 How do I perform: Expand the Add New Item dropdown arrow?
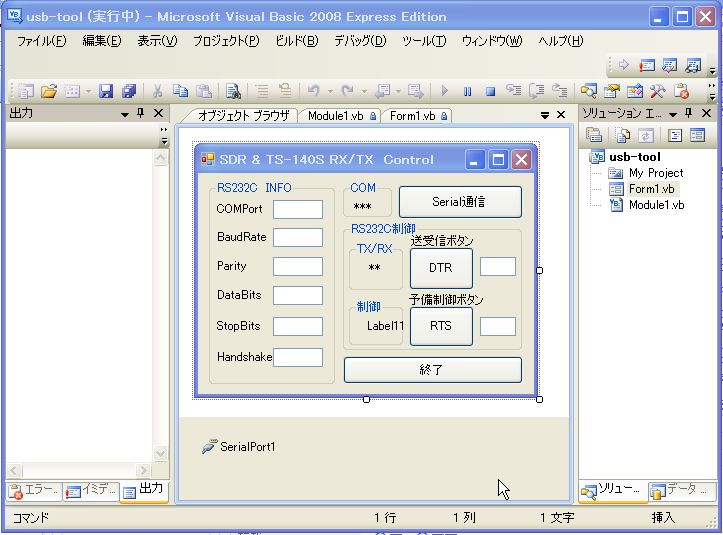coord(88,91)
